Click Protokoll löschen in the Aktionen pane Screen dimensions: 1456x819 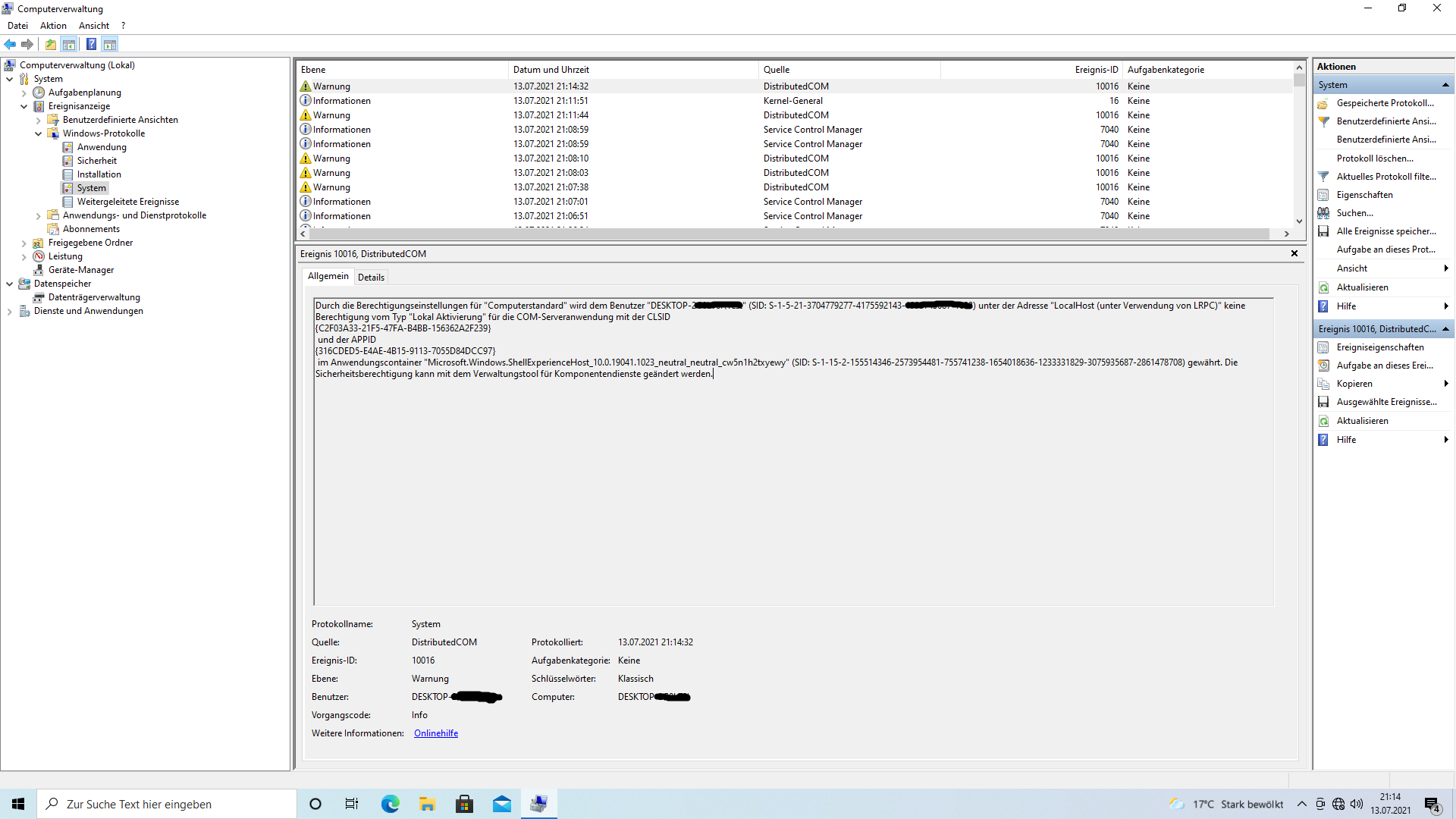pos(1375,158)
